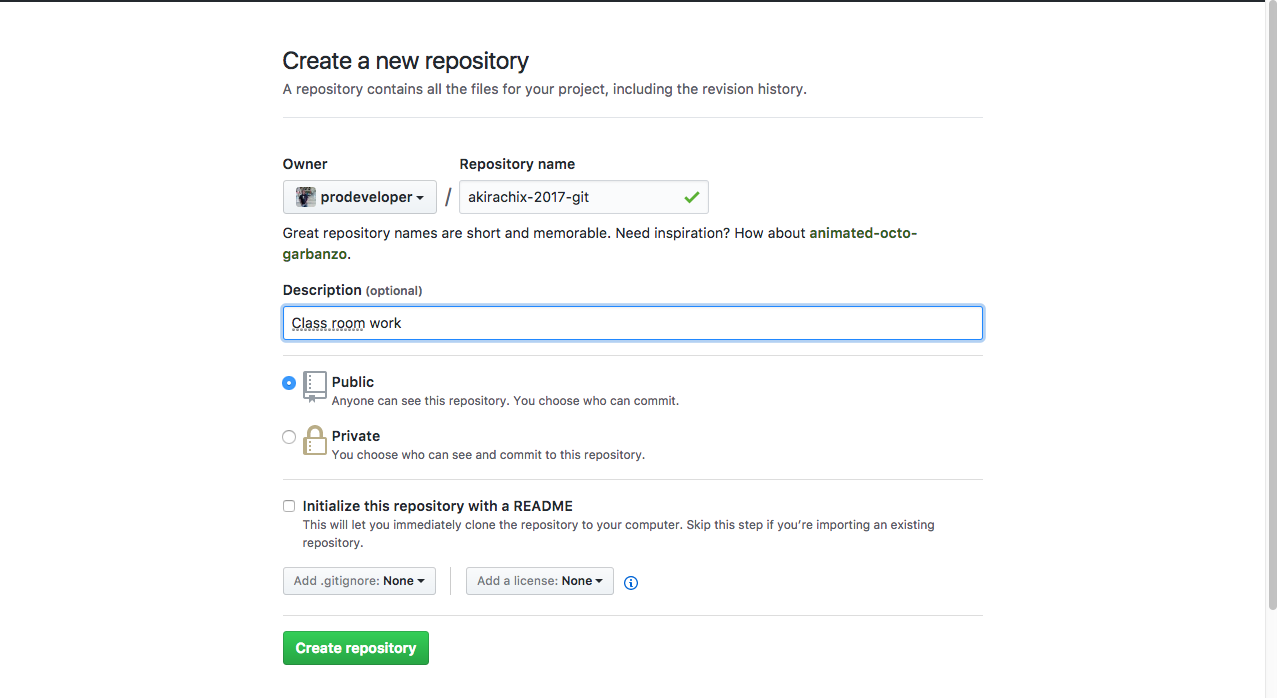This screenshot has height=698, width=1277.
Task: Click the bold Private label text
Action: (x=356, y=436)
